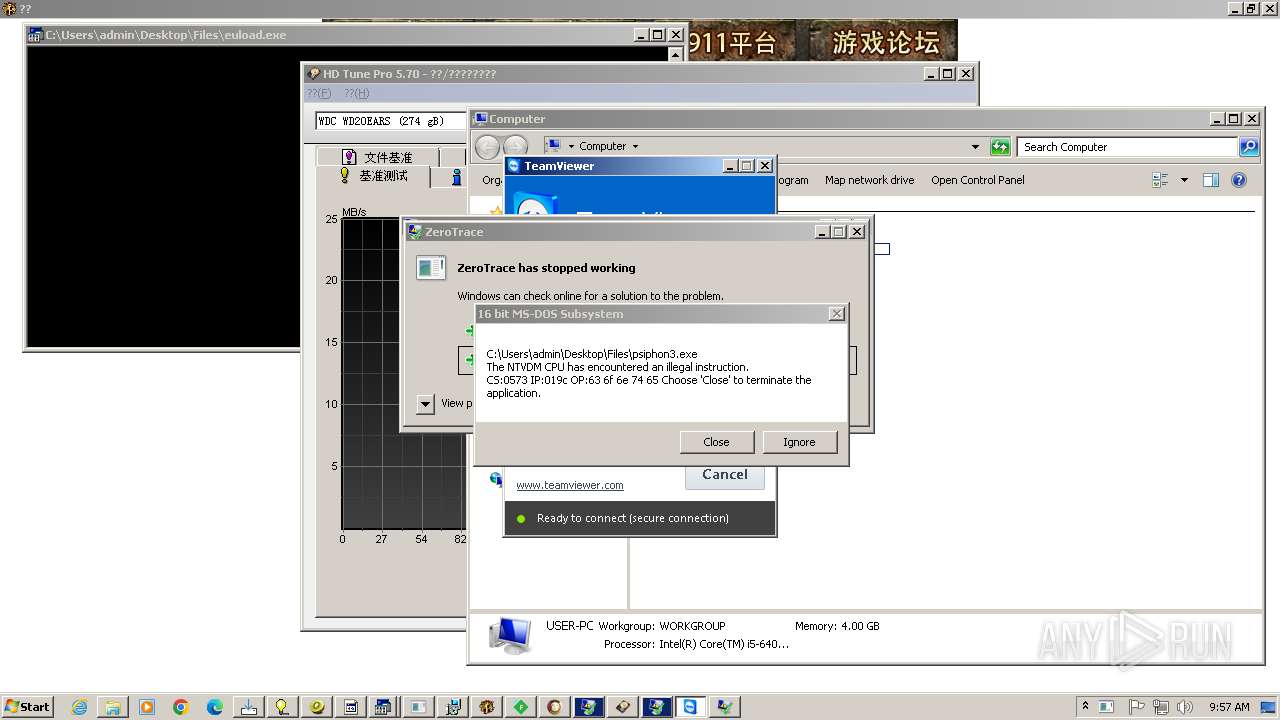Launch Internet Explorer from the taskbar
This screenshot has width=1280, height=720.
80,707
